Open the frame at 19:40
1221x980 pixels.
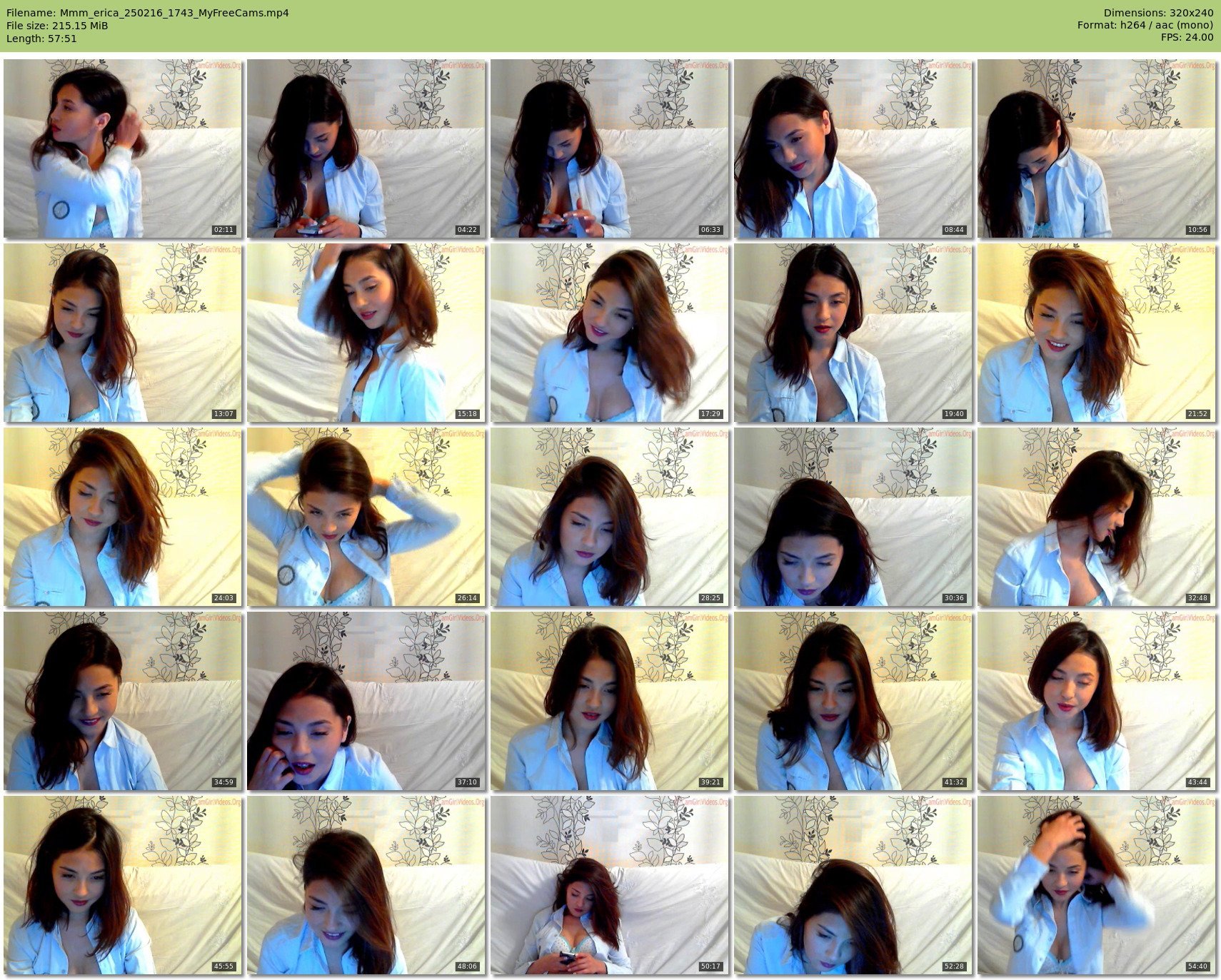pyautogui.click(x=853, y=333)
